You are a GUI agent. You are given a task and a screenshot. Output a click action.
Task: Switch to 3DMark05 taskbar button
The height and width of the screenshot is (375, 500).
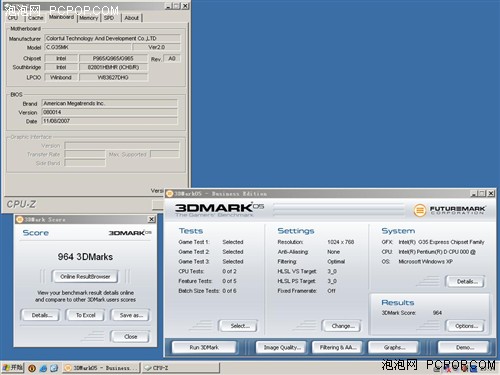click(x=101, y=368)
